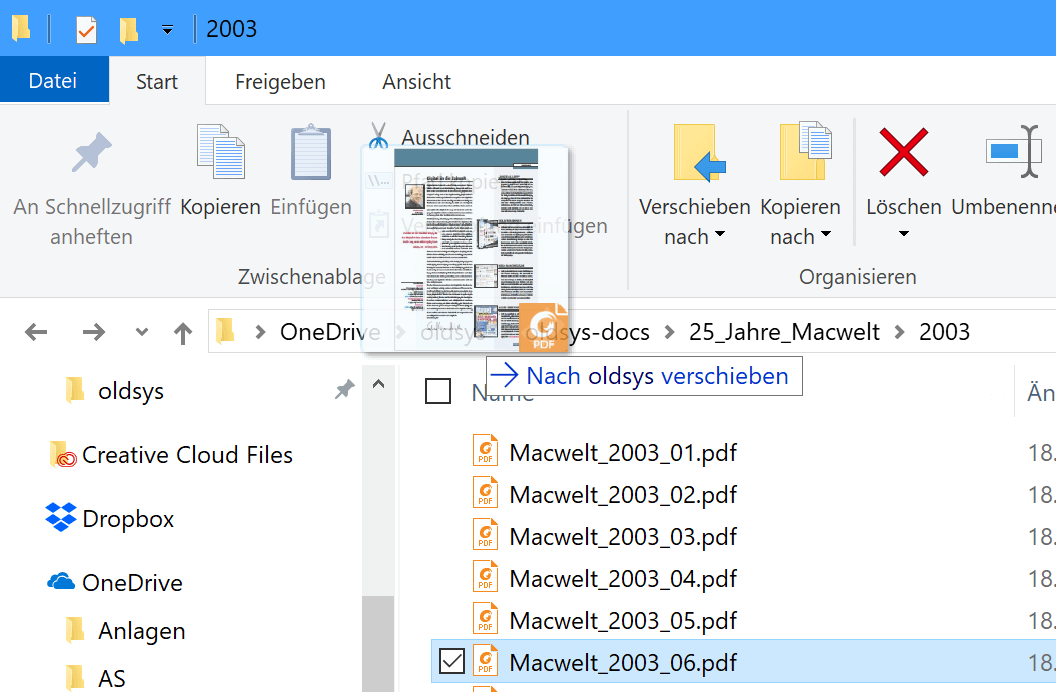Click the Kopieren icon in the ribbon
The height and width of the screenshot is (692, 1056).
[x=220, y=152]
